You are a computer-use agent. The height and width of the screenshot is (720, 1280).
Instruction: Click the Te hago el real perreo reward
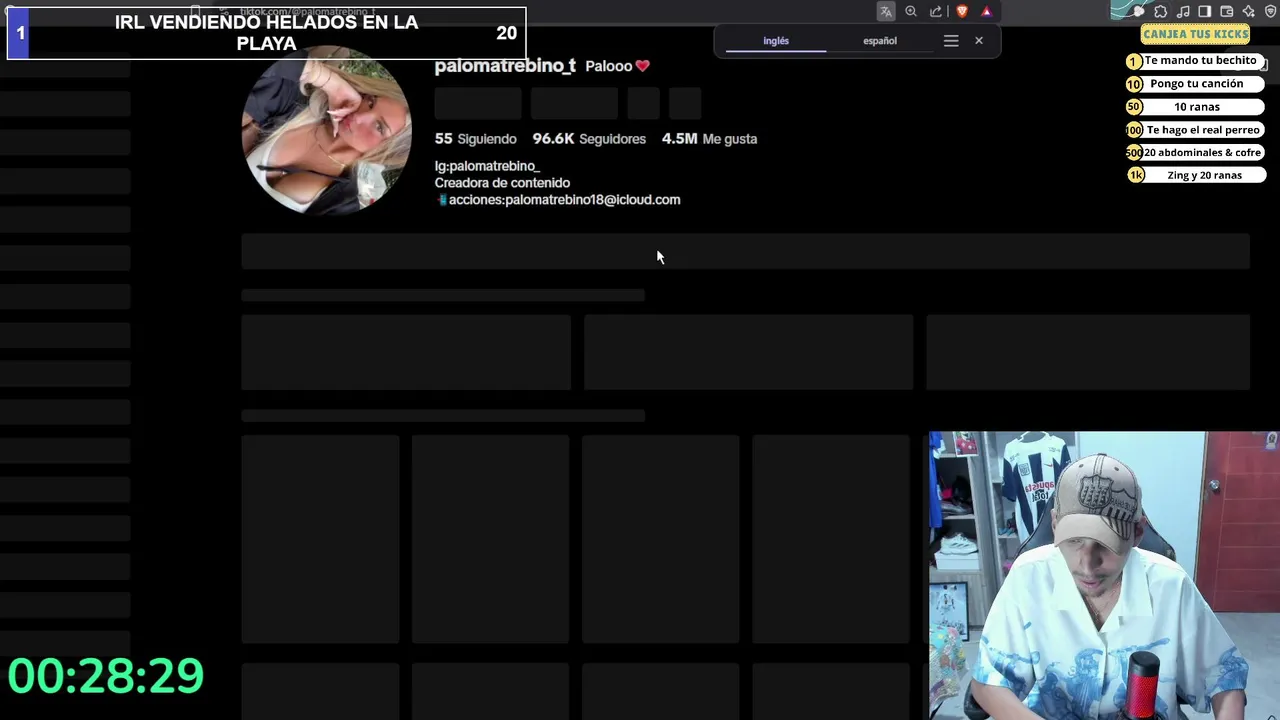coord(1195,130)
